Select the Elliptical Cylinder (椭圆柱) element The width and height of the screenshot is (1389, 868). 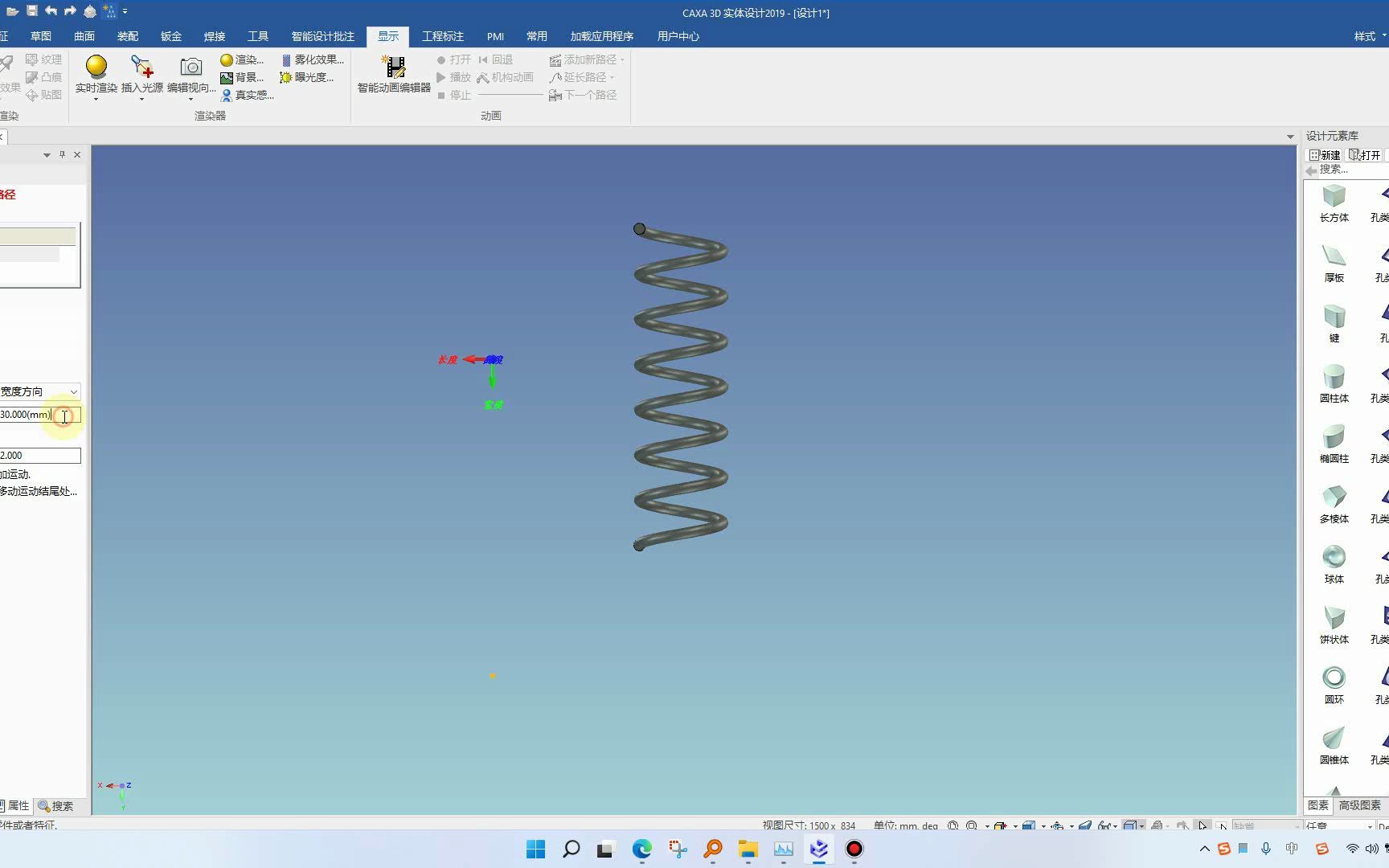[1334, 444]
